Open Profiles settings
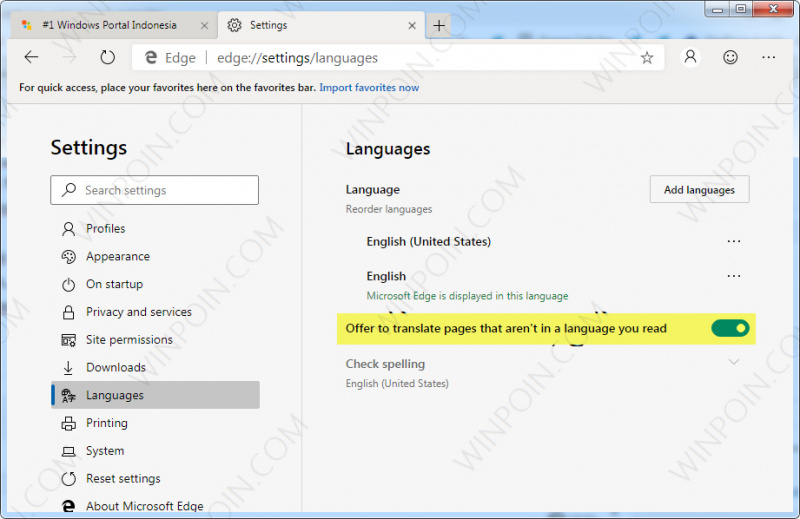The height and width of the screenshot is (519, 800). [x=155, y=229]
